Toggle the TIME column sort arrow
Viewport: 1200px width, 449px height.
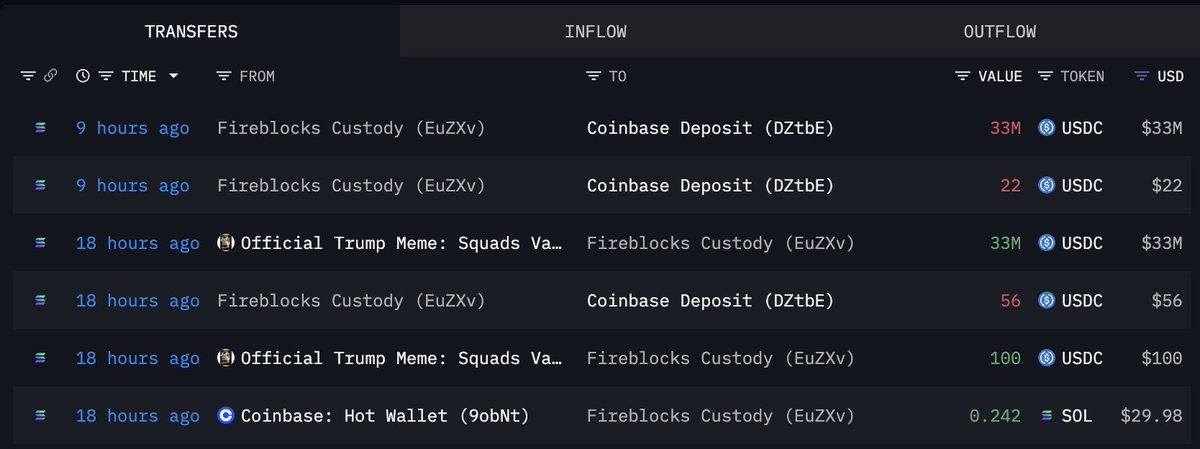tap(174, 76)
